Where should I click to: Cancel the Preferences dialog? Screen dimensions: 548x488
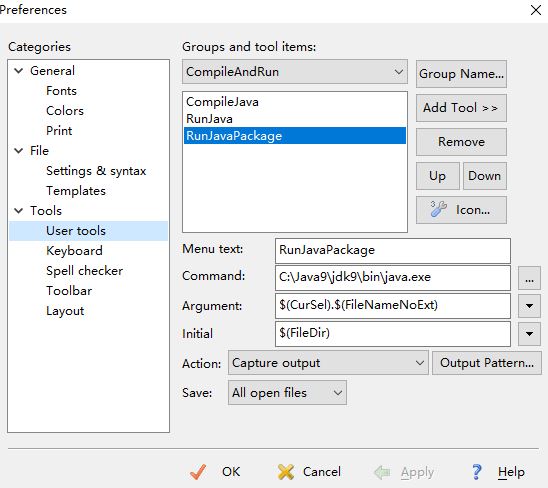309,472
